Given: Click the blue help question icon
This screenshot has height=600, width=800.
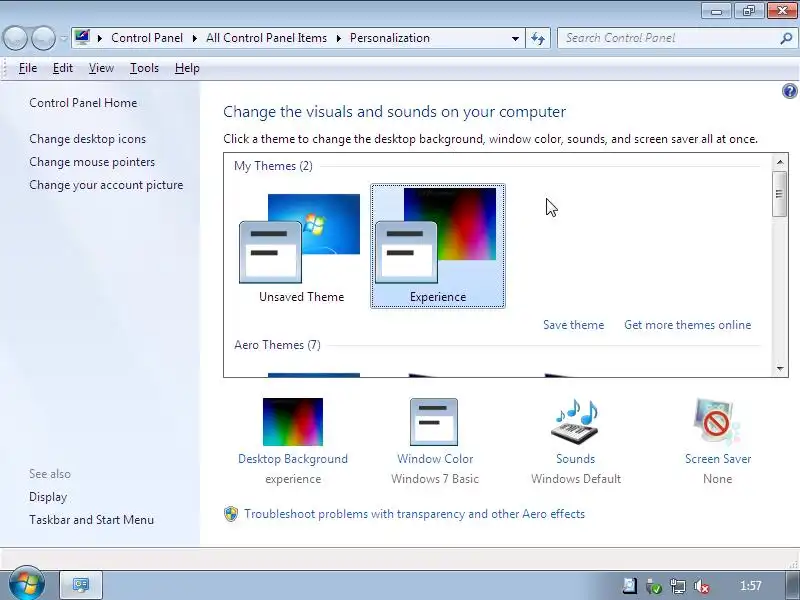Looking at the screenshot, I should tap(789, 91).
